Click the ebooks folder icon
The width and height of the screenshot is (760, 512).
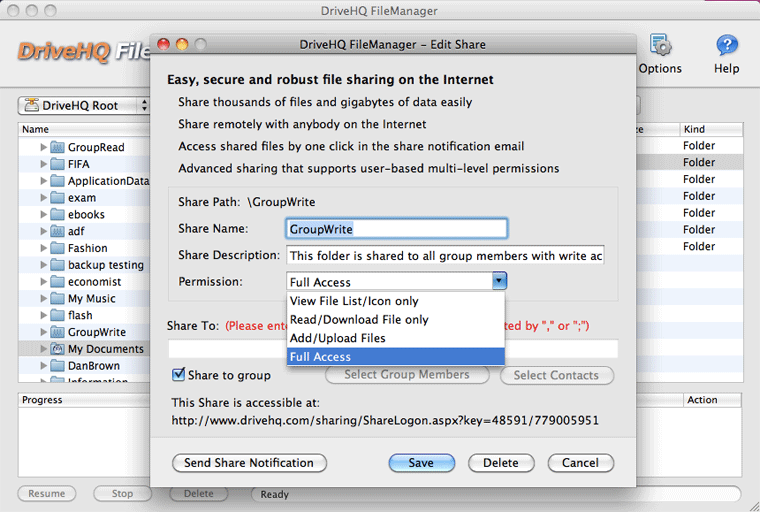point(57,214)
